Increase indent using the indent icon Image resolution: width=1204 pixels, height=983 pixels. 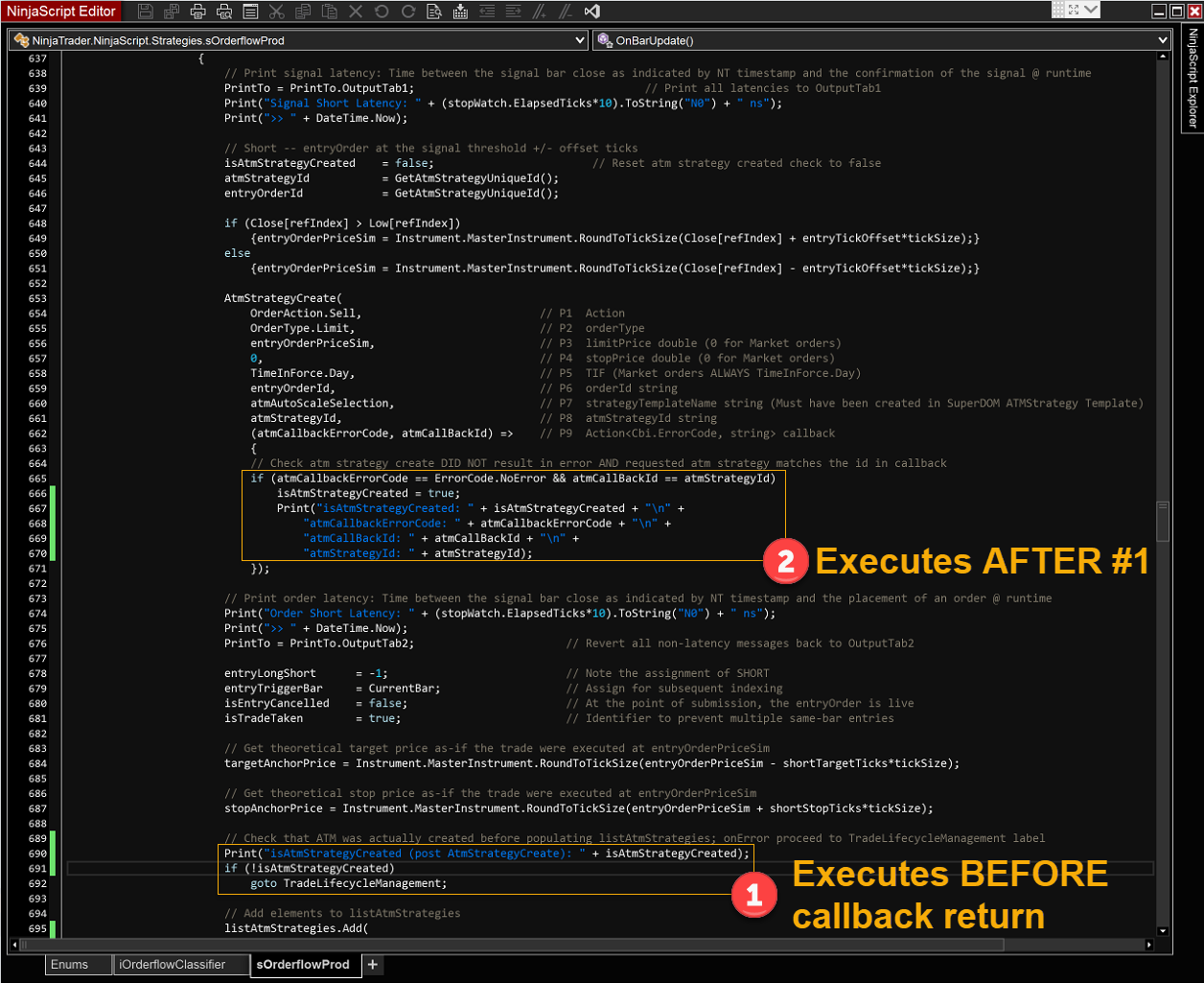point(514,11)
